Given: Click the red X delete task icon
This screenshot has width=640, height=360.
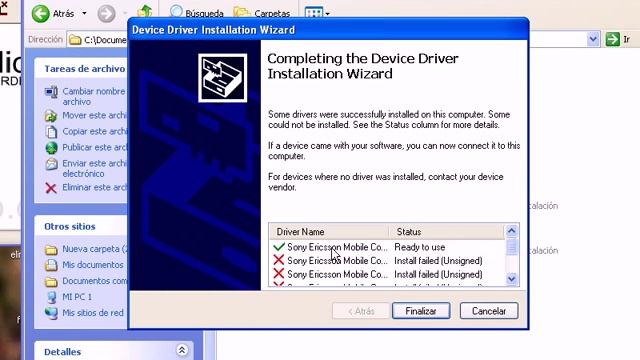Looking at the screenshot, I should [51, 188].
